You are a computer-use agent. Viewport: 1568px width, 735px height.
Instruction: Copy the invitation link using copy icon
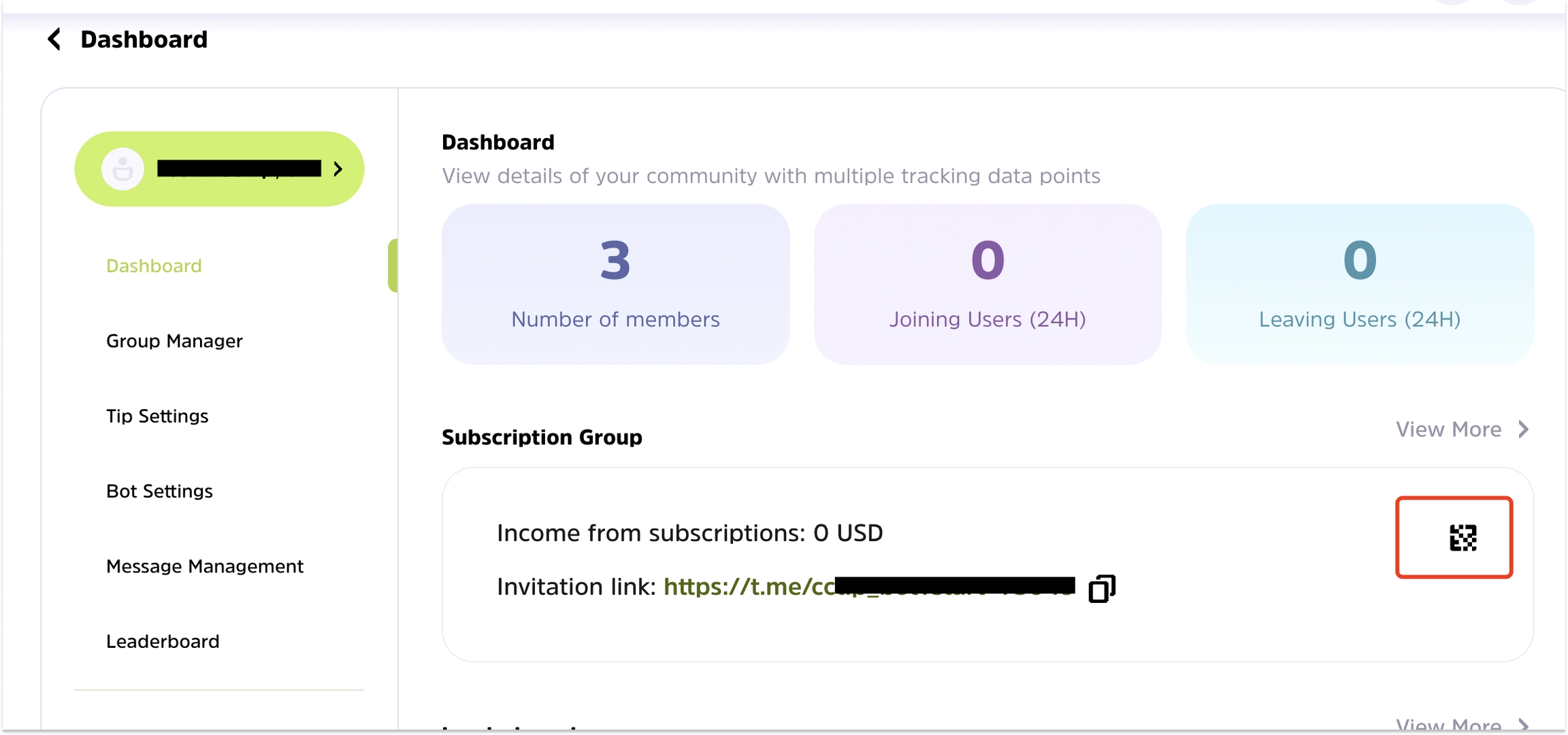[1102, 589]
